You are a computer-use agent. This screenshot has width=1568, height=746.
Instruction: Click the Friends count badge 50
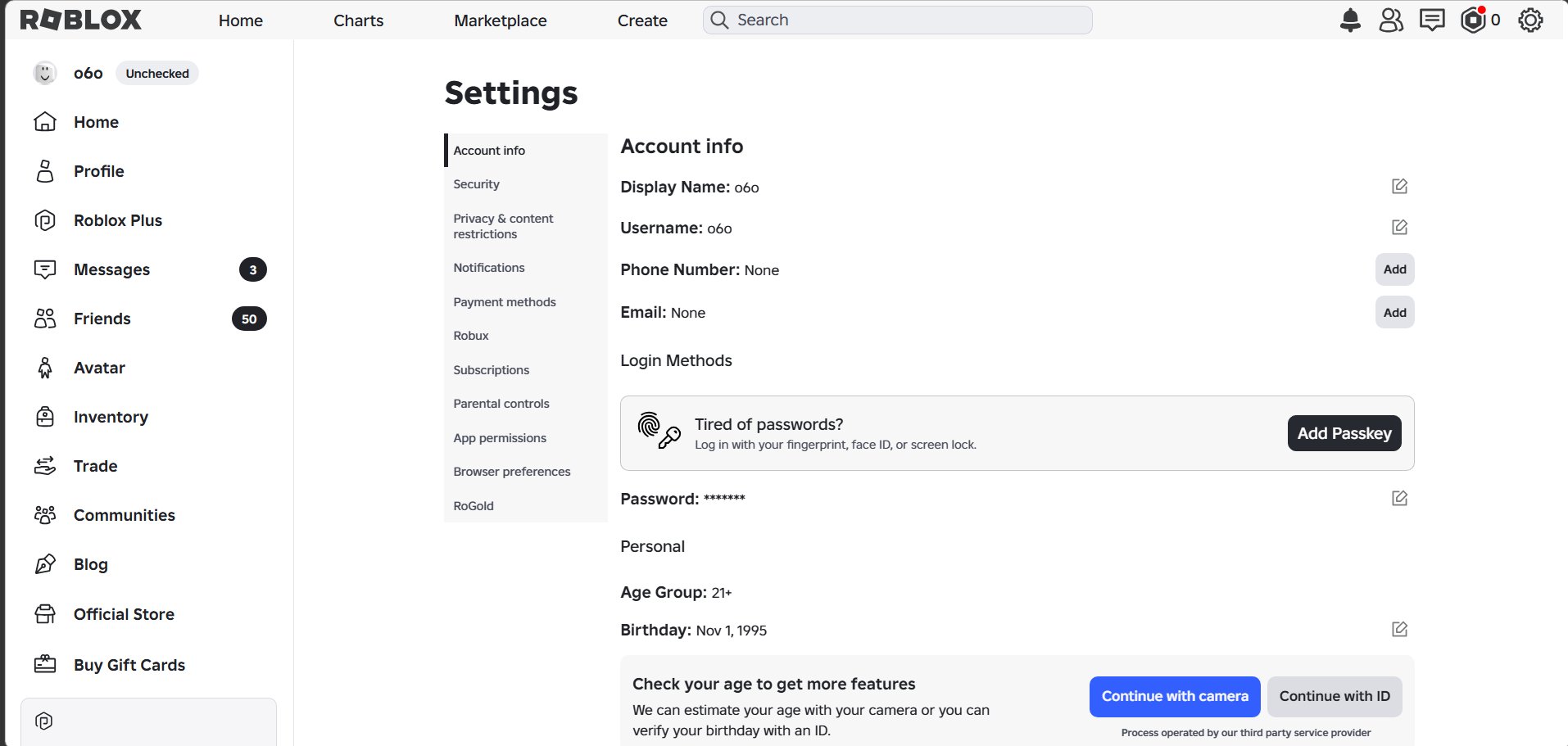[249, 319]
